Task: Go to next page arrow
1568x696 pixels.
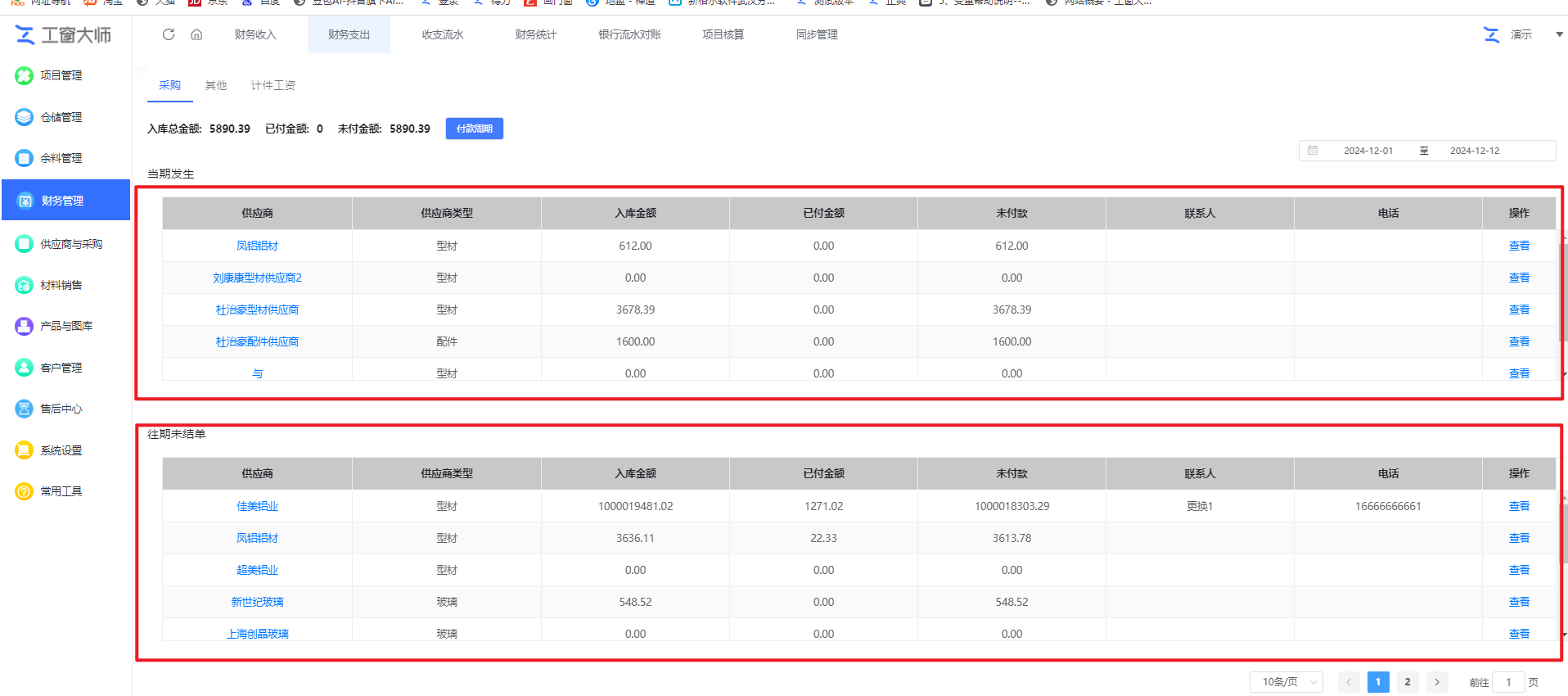Action: [x=1437, y=682]
